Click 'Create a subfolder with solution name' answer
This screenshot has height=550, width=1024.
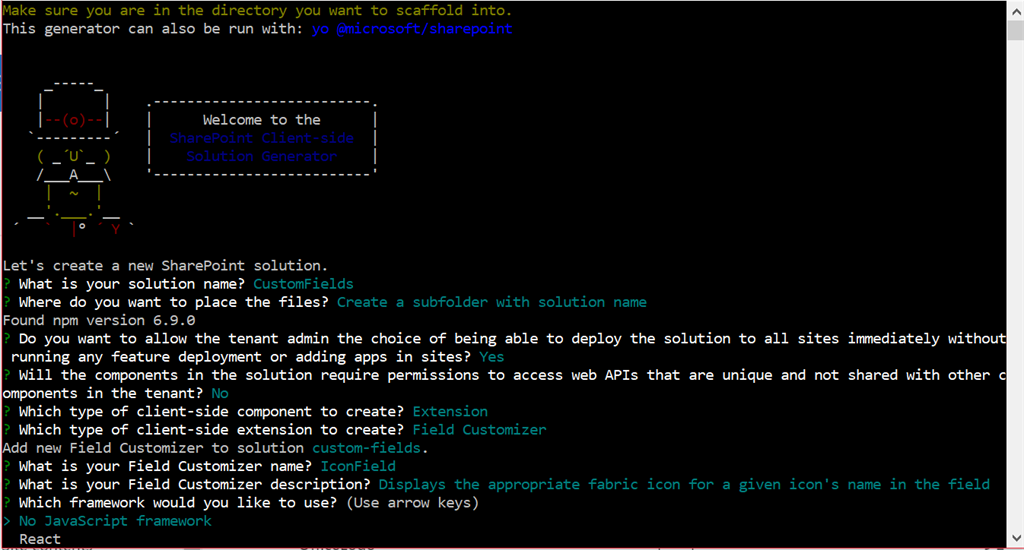point(492,302)
